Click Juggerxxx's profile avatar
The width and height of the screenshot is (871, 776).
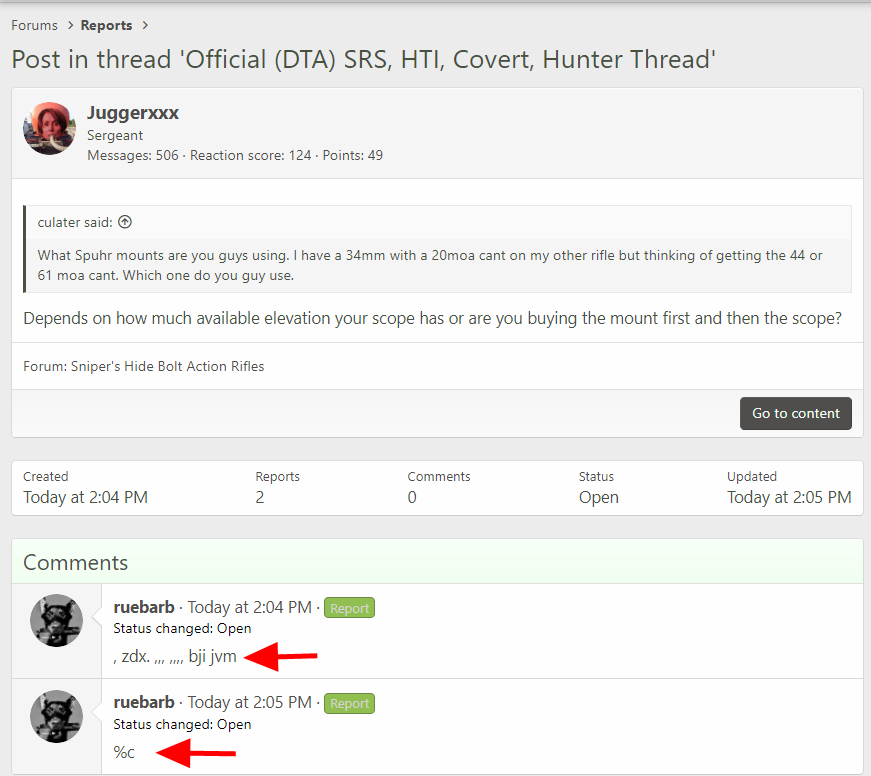(x=49, y=128)
